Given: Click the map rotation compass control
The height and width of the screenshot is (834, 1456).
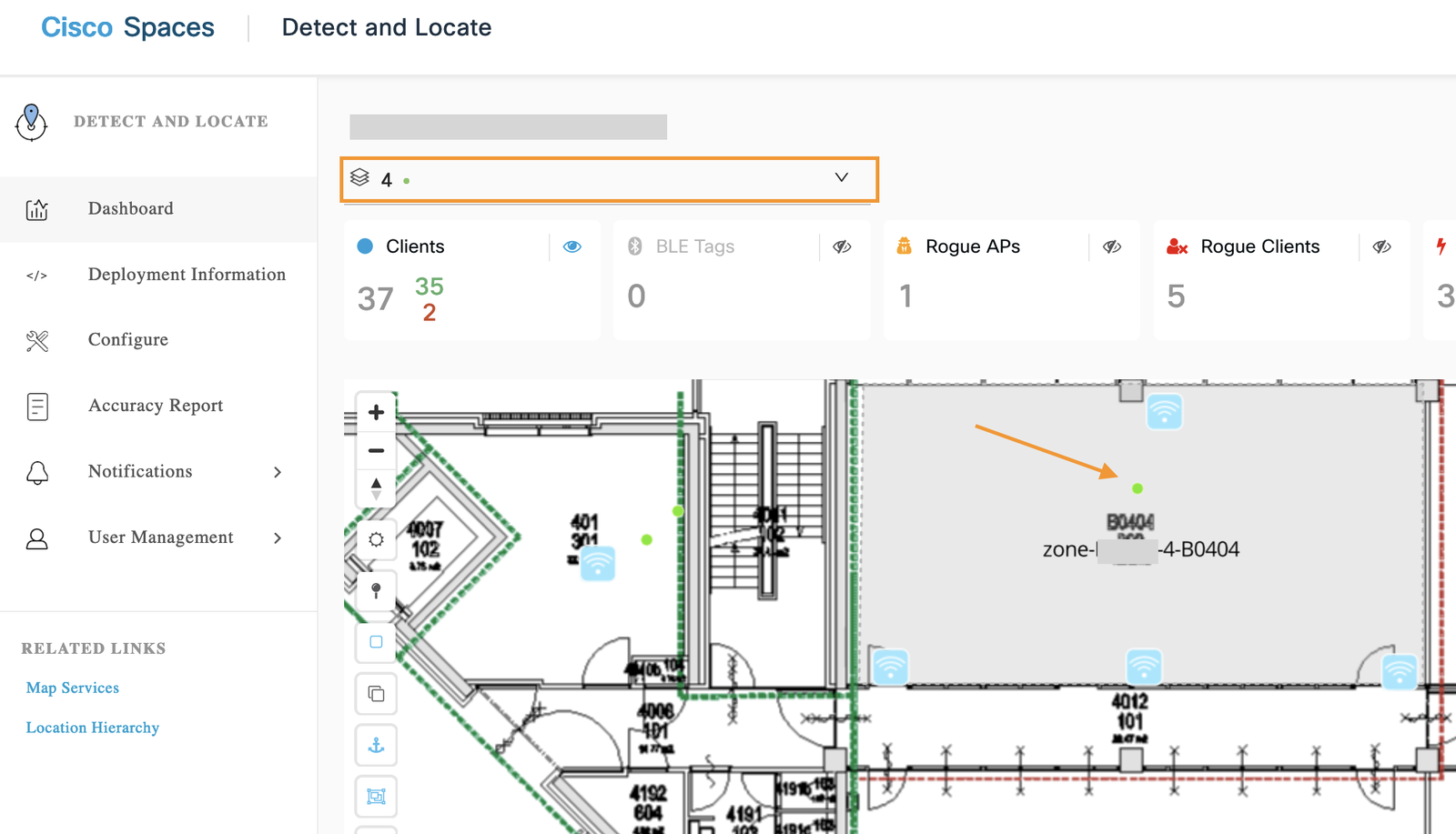Looking at the screenshot, I should 376,488.
